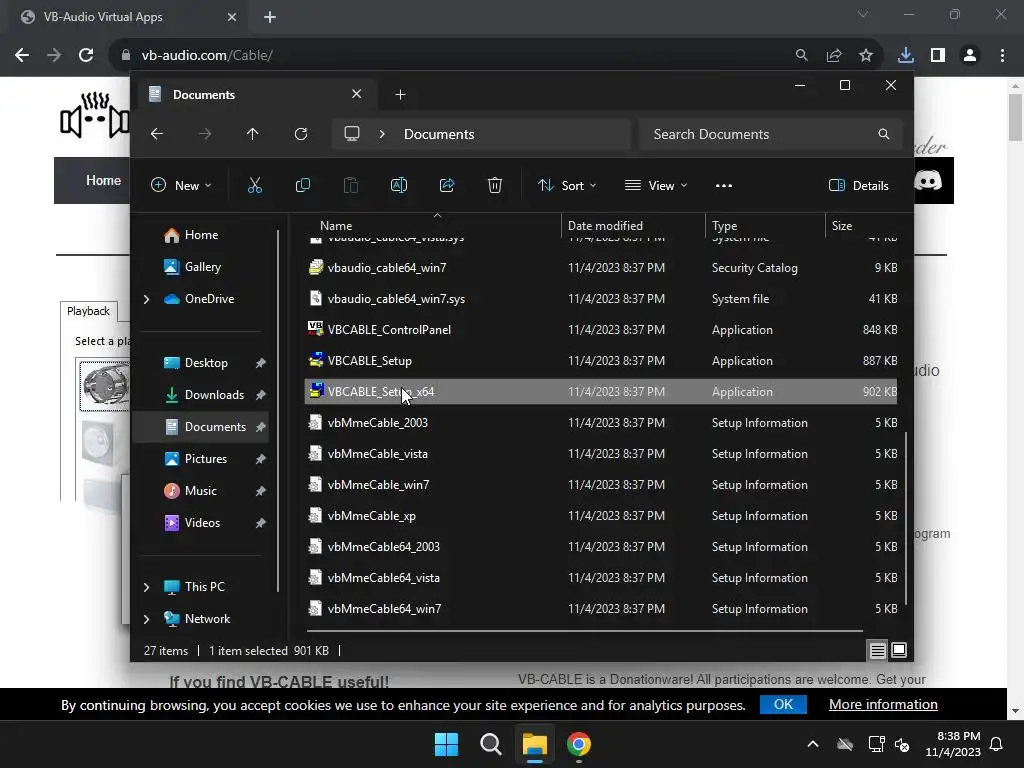Click Chrome taskbar icon
Screen dimensions: 1024x768
pyautogui.click(x=579, y=744)
